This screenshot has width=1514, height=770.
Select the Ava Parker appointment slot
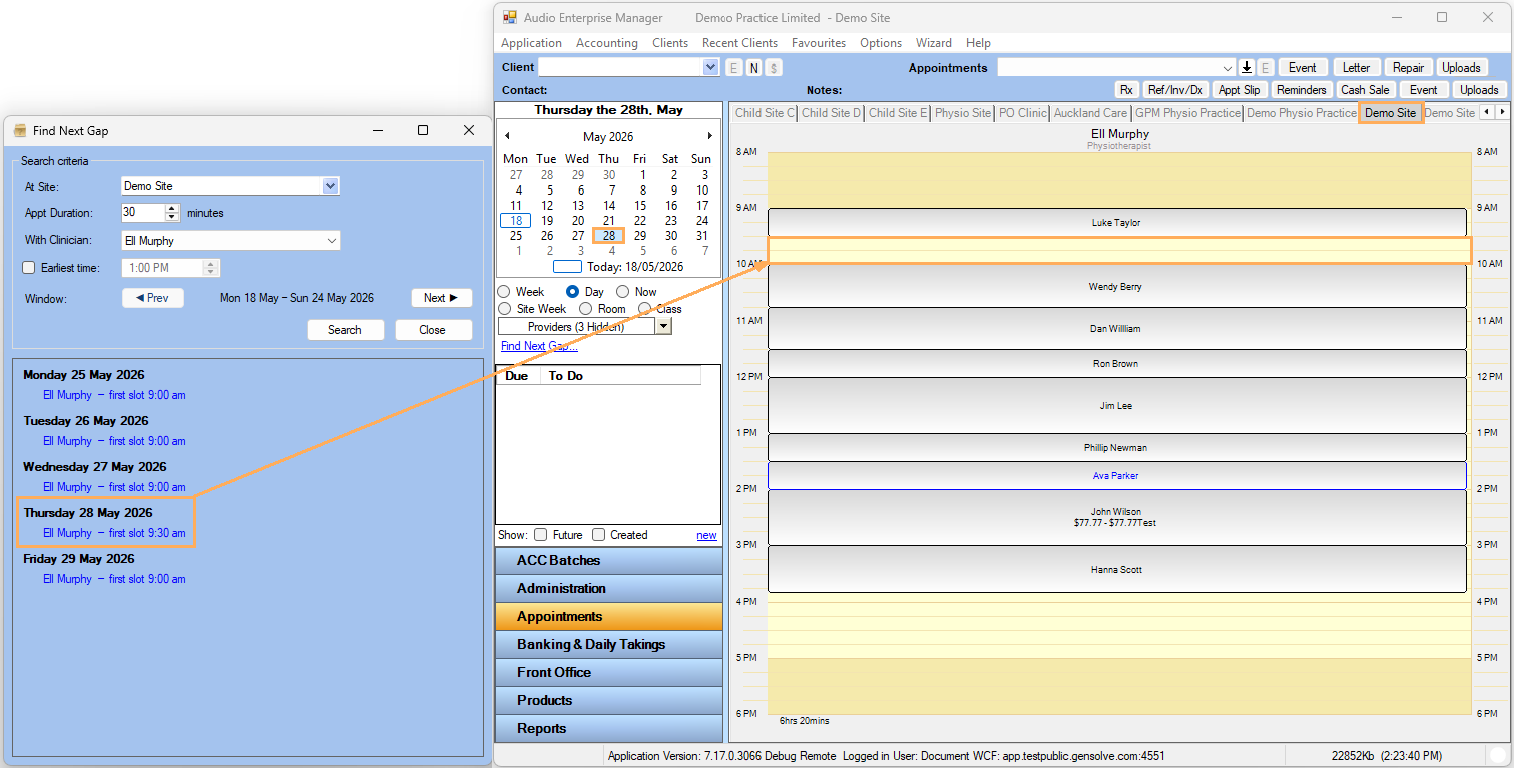tap(1117, 476)
